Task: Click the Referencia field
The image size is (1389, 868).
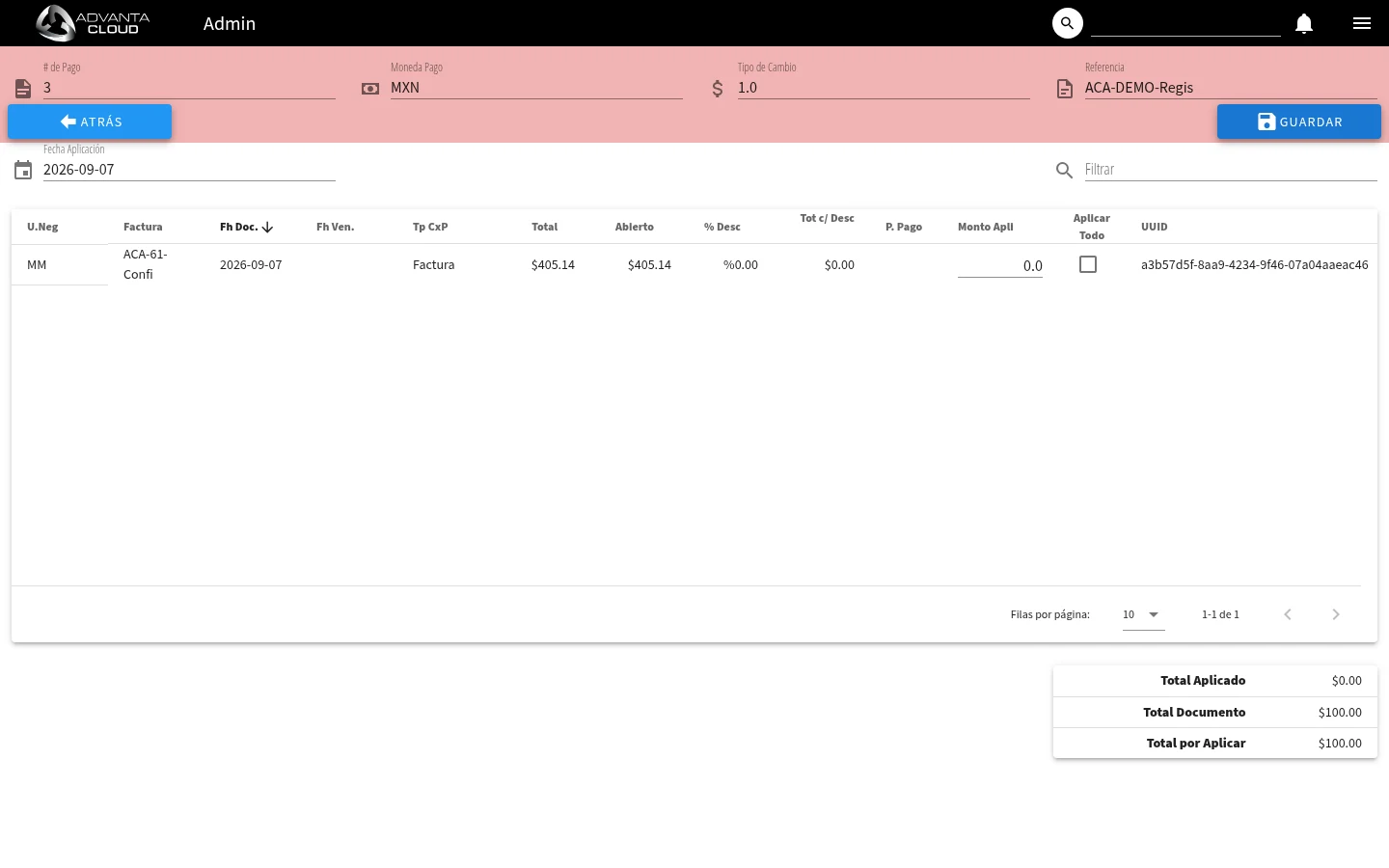Action: click(x=1231, y=88)
